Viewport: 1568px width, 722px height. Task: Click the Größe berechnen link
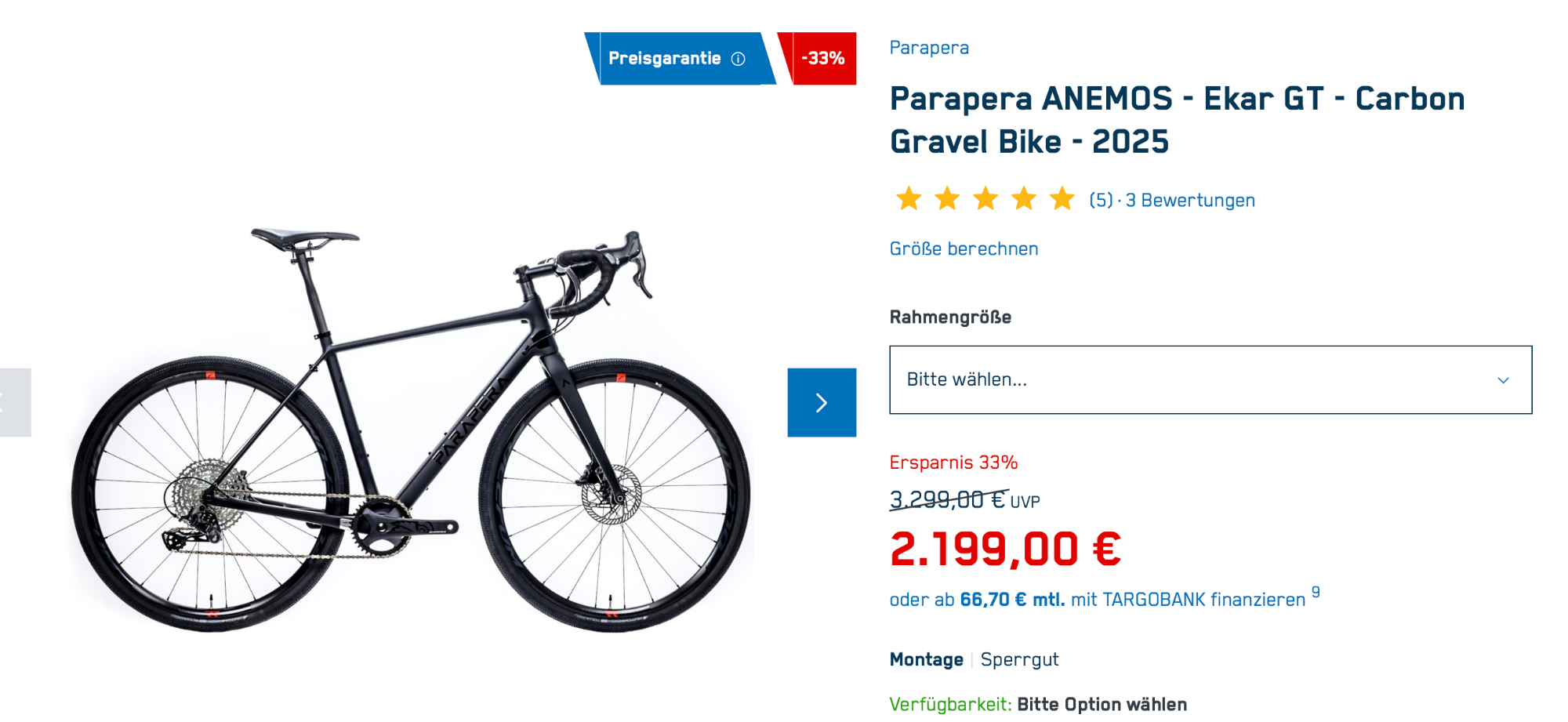(964, 249)
